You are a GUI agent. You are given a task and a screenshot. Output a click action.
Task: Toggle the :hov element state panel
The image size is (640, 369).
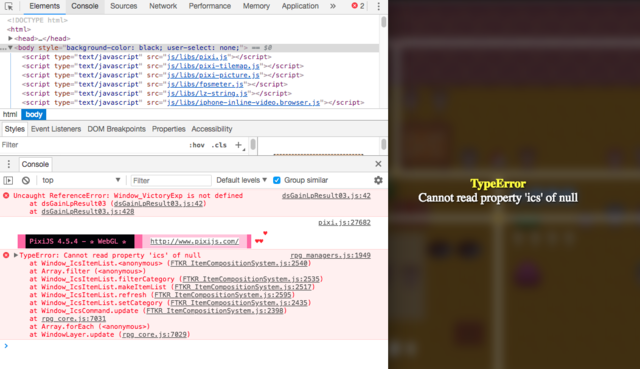[197, 145]
